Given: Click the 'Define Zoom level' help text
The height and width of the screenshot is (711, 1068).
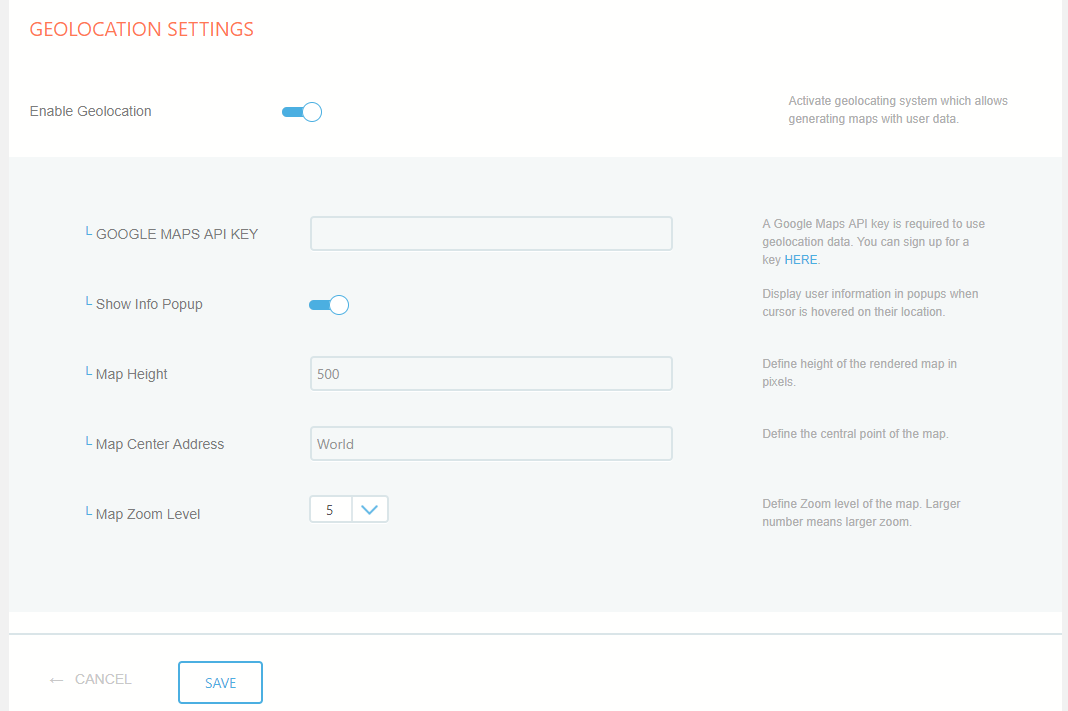Looking at the screenshot, I should click(x=860, y=512).
